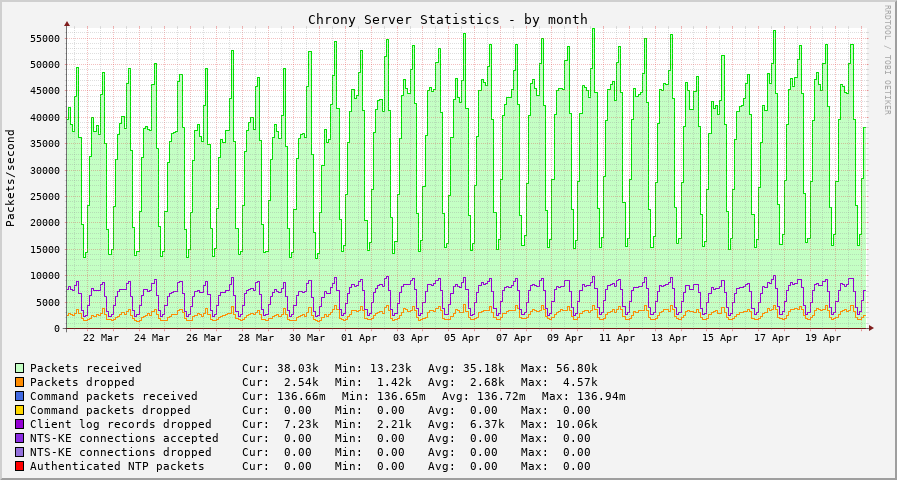Viewport: 897px width, 480px height.
Task: Click the NTS-KE connections accepted label
Action: (124, 438)
